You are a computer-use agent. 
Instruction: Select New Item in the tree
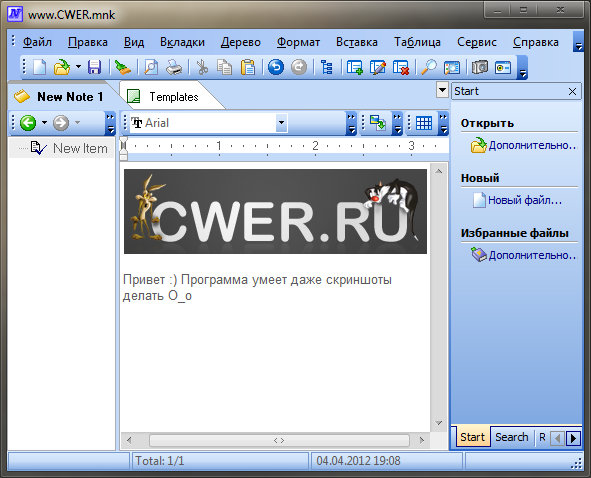point(80,149)
